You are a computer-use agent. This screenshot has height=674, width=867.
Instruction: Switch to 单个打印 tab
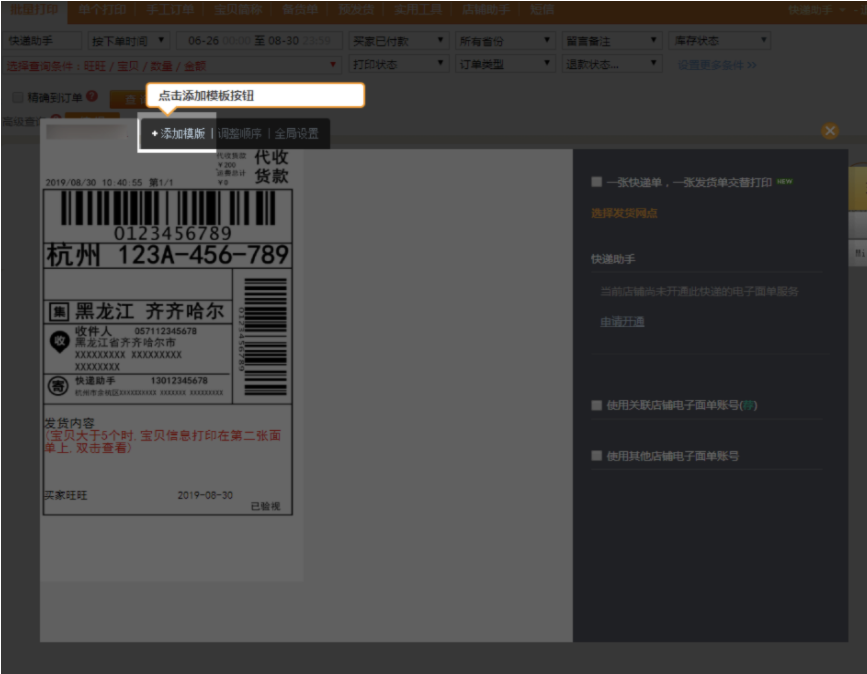click(x=102, y=10)
